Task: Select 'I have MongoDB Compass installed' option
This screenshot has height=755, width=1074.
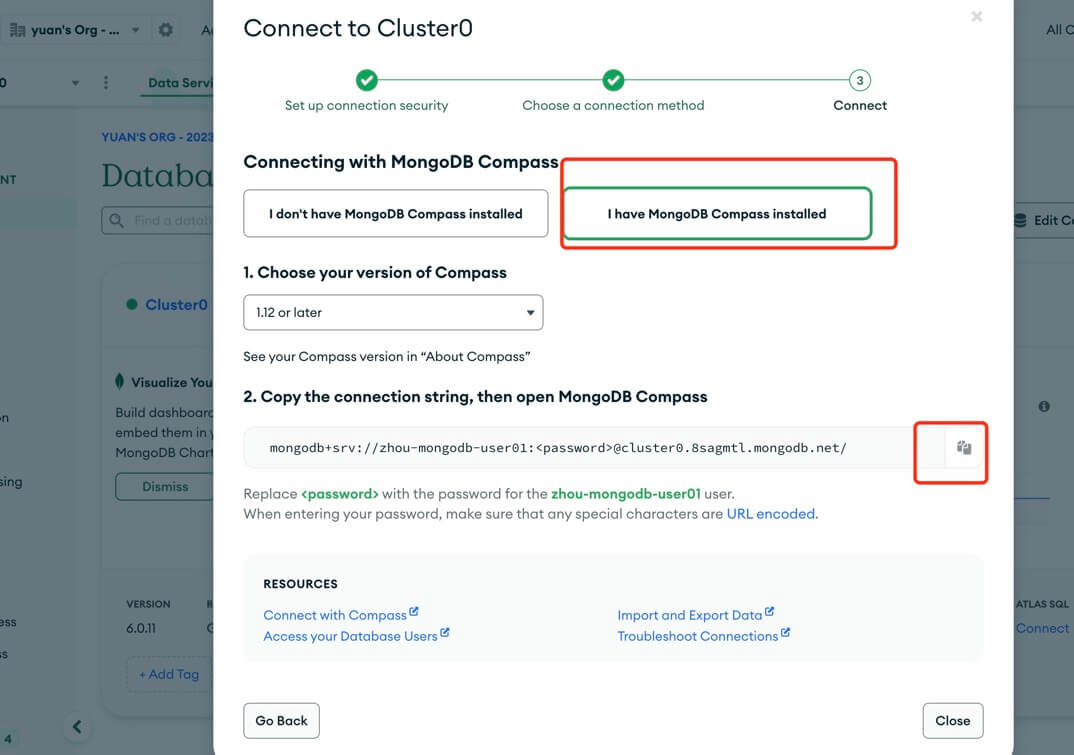Action: [x=717, y=214]
